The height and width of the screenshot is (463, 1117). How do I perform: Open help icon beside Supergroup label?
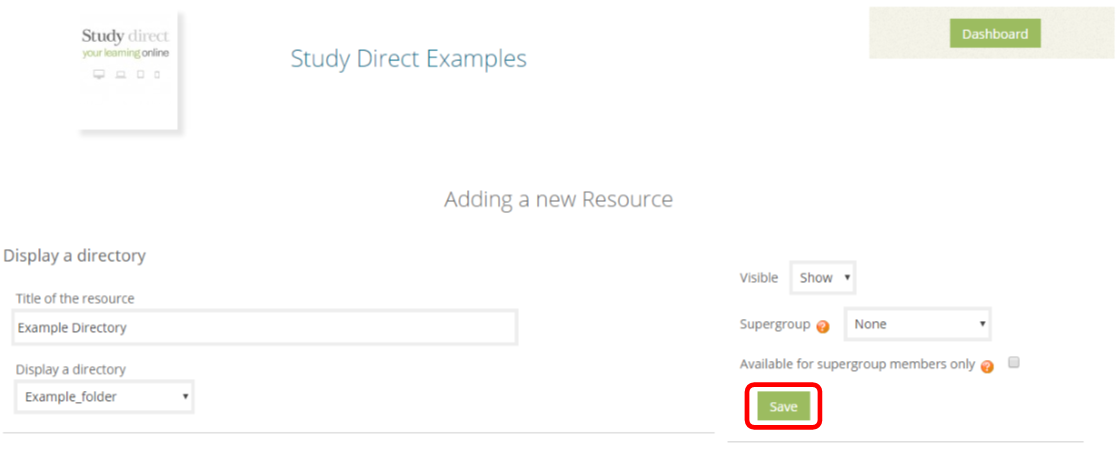[x=823, y=326]
